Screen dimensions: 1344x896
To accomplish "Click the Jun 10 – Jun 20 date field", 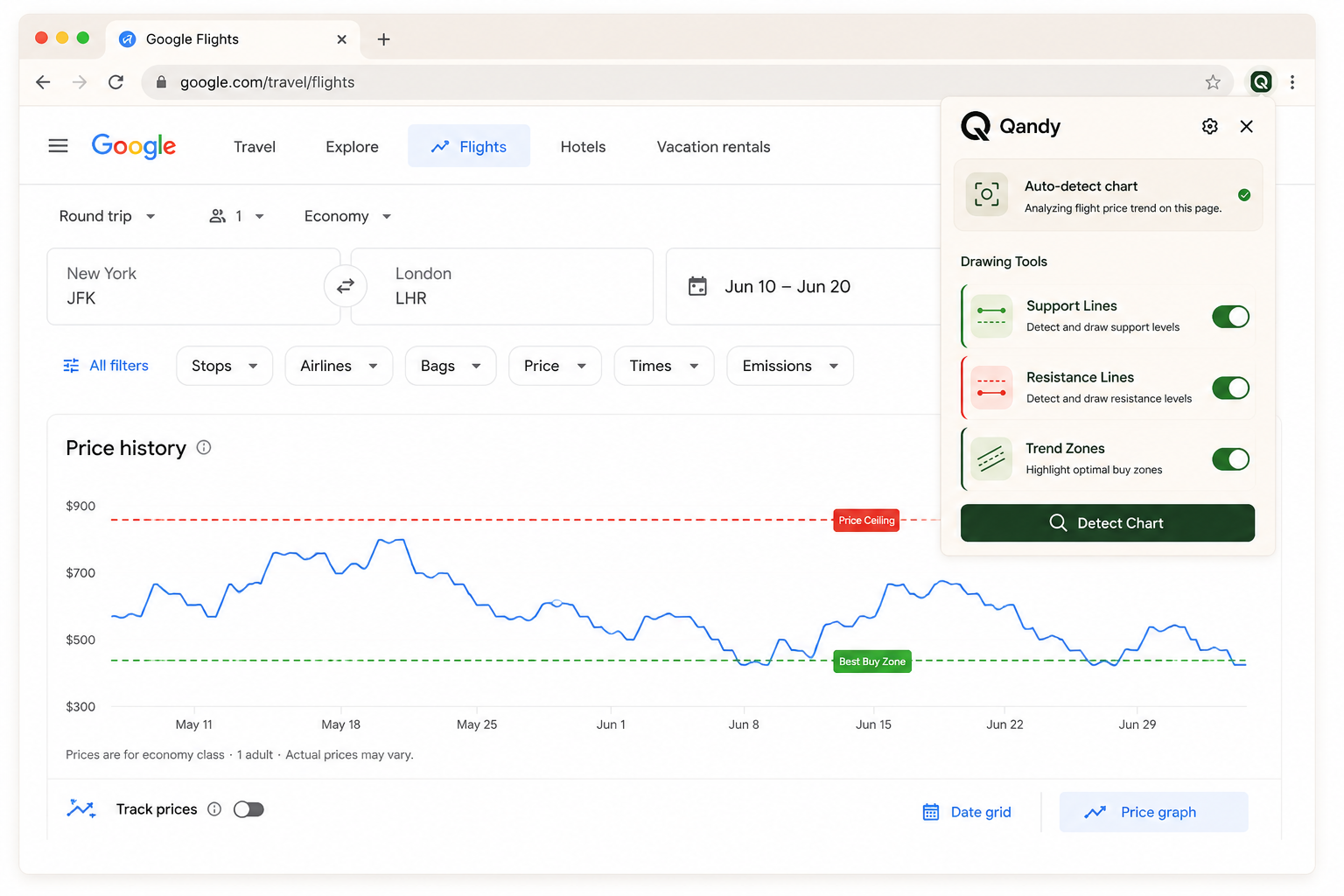I will click(x=803, y=286).
